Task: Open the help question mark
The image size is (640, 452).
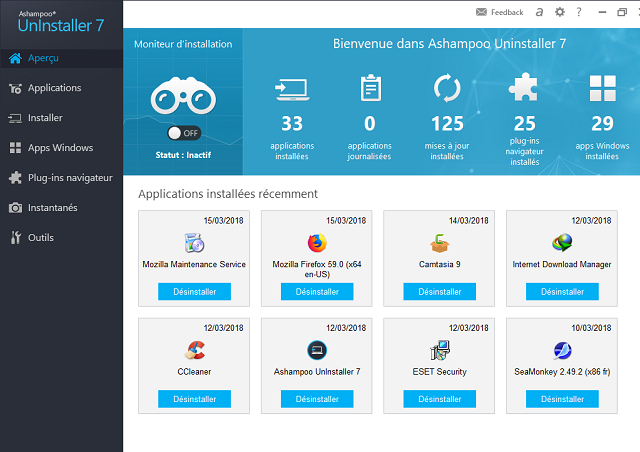Action: [x=579, y=12]
